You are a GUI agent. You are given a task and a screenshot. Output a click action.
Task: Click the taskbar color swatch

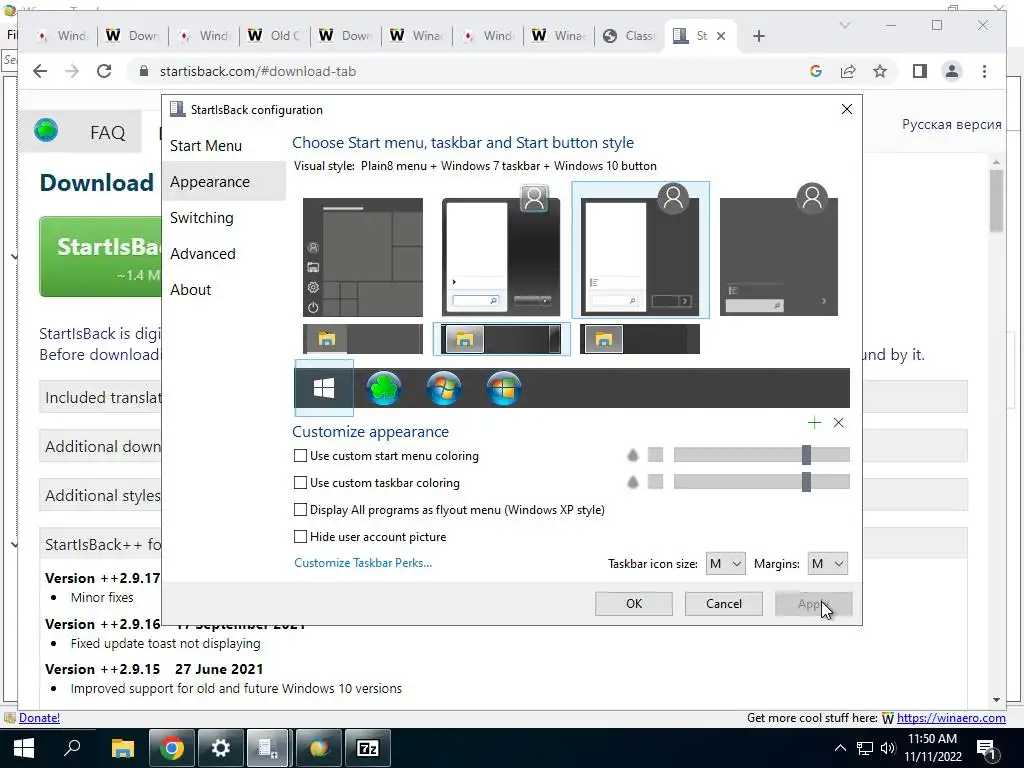[x=655, y=481]
